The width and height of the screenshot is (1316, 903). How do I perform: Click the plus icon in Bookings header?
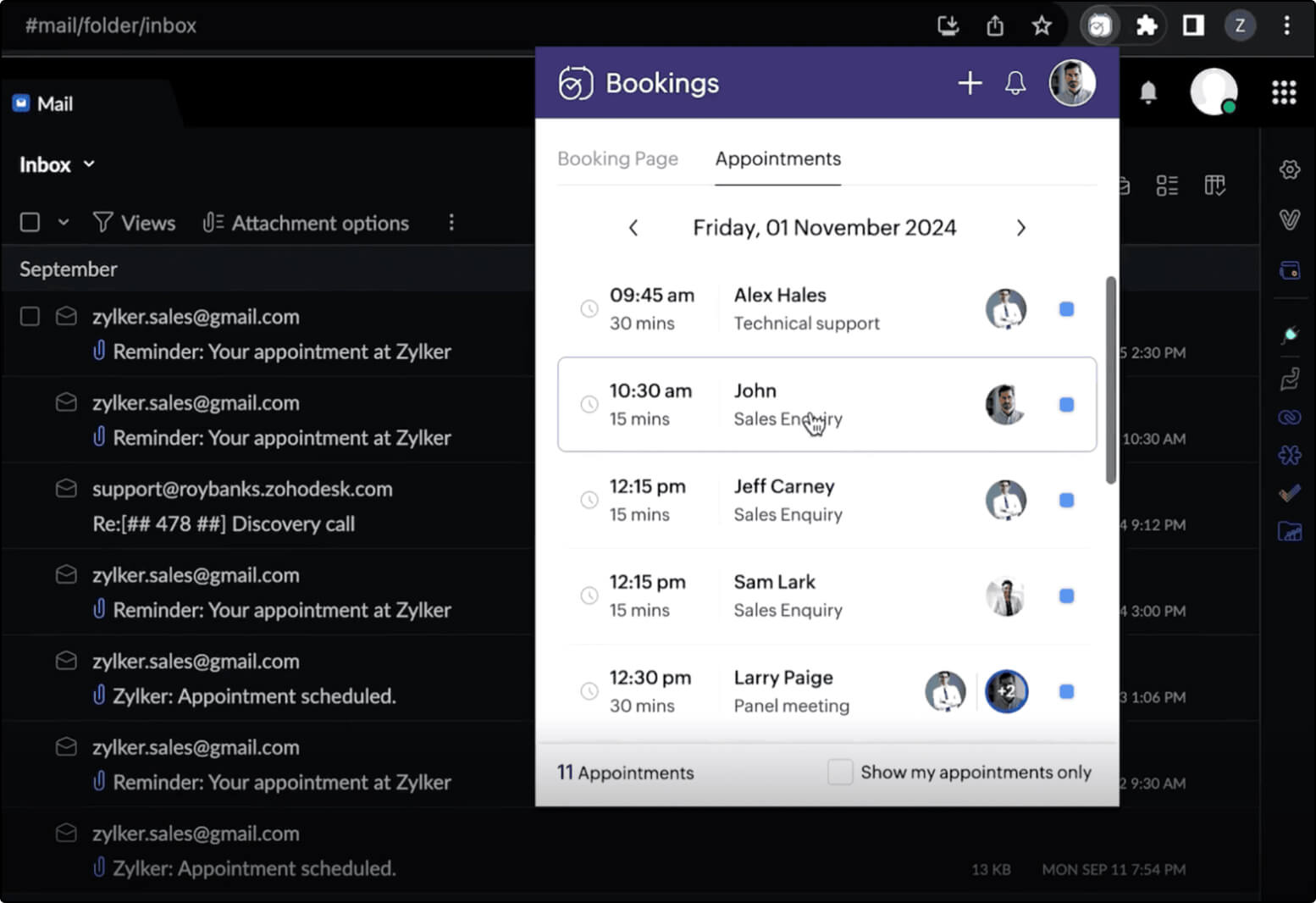click(969, 83)
